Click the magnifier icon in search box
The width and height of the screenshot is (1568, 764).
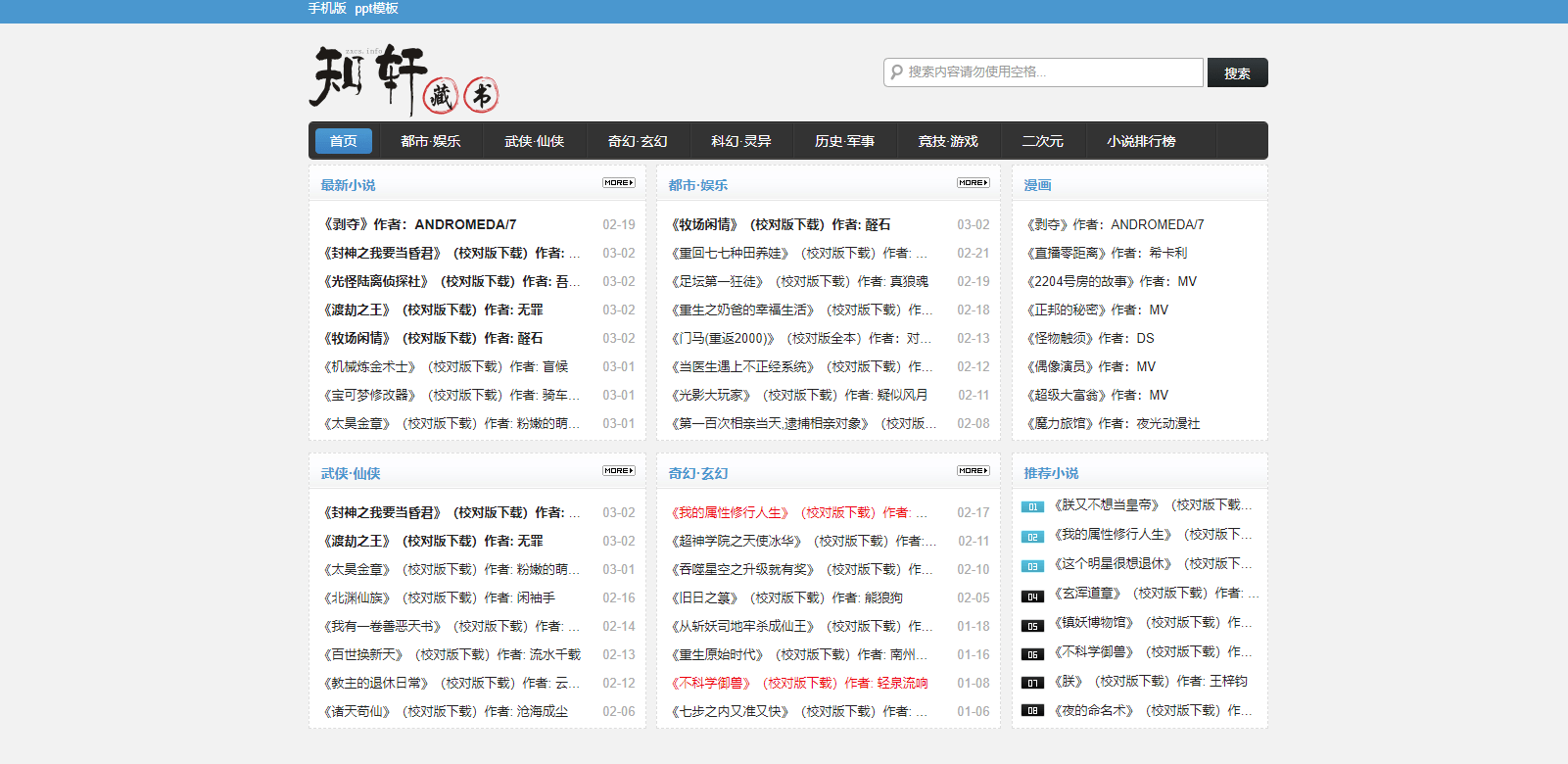click(x=896, y=72)
